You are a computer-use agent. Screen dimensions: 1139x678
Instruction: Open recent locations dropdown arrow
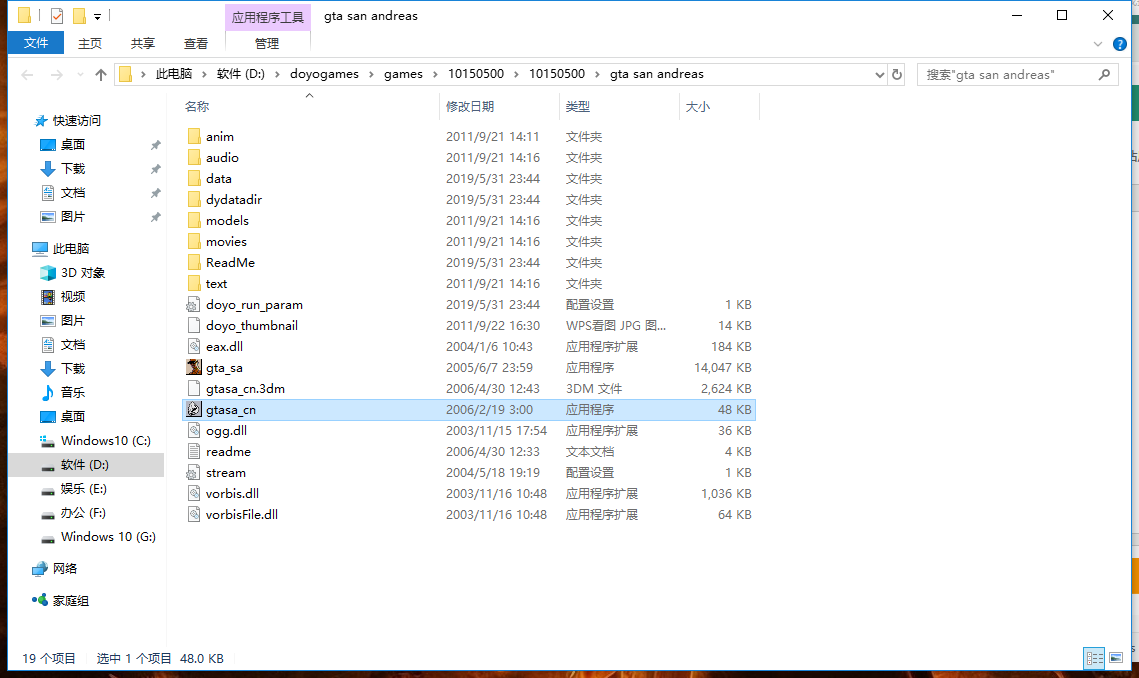point(80,74)
